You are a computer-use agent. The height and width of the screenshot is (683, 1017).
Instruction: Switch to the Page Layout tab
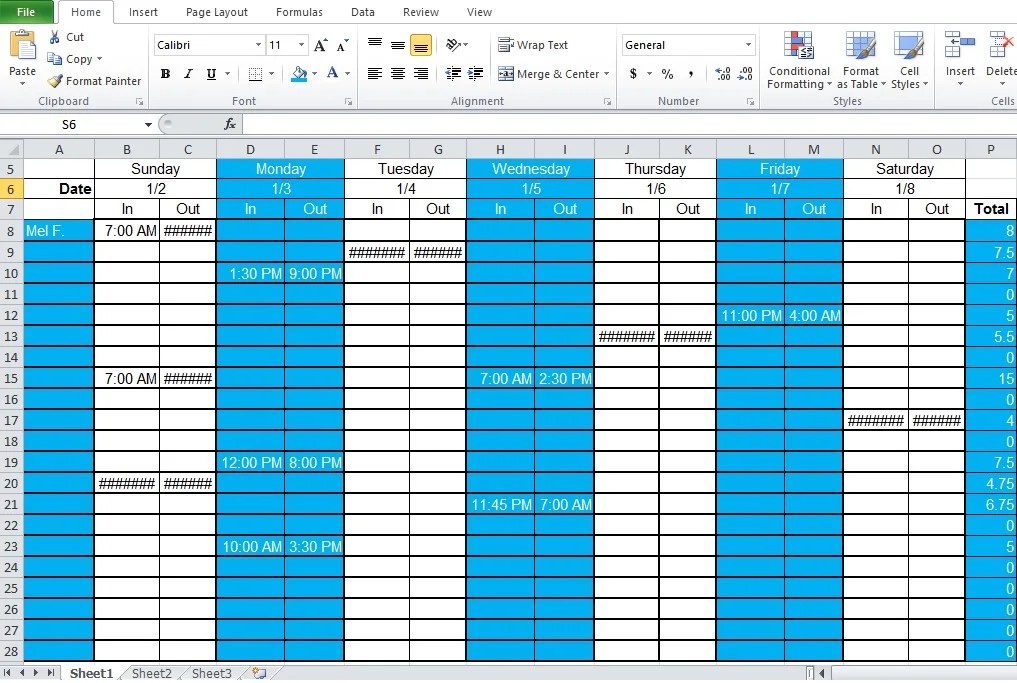tap(217, 12)
